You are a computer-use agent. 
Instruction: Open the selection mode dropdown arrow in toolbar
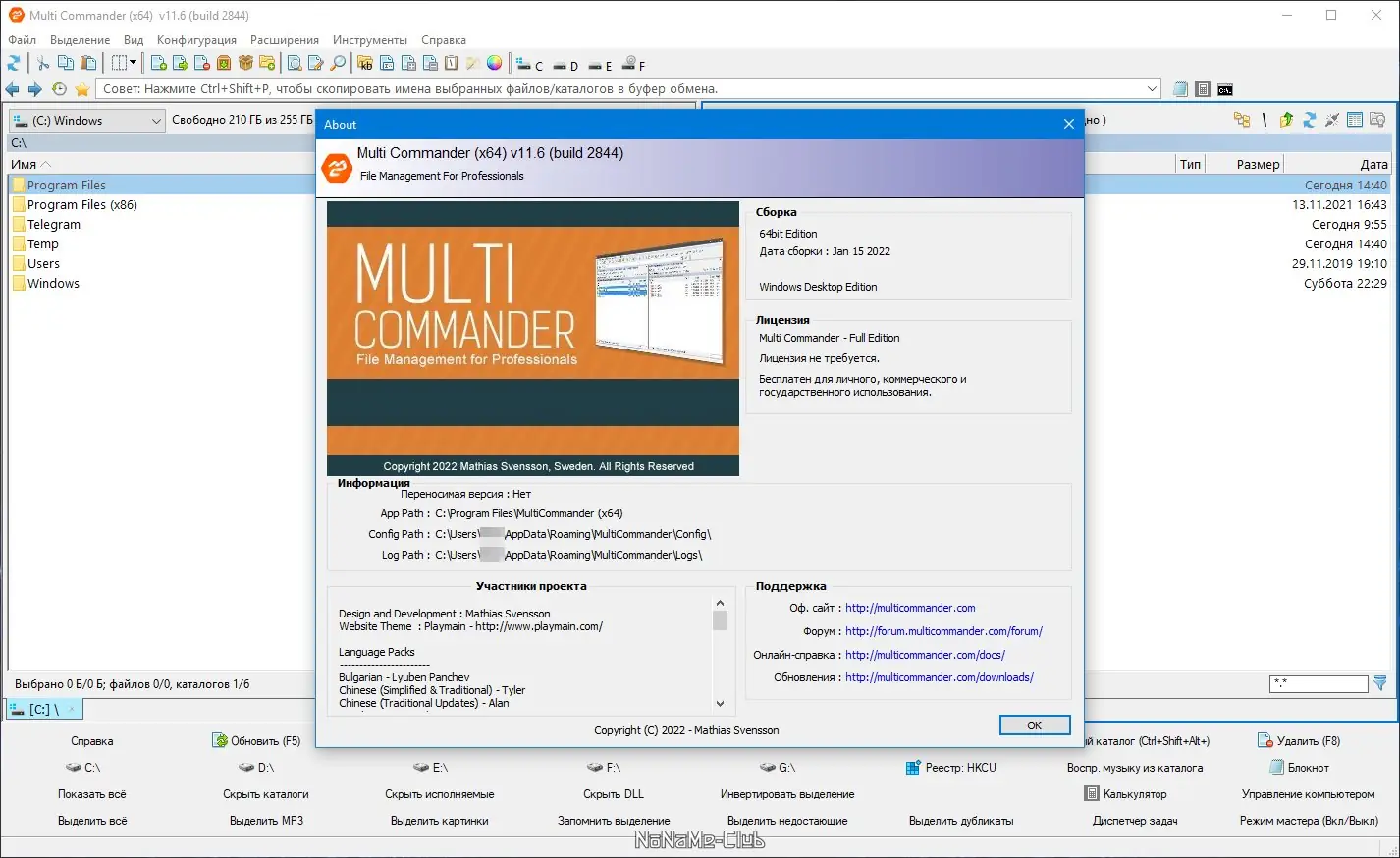pos(134,63)
